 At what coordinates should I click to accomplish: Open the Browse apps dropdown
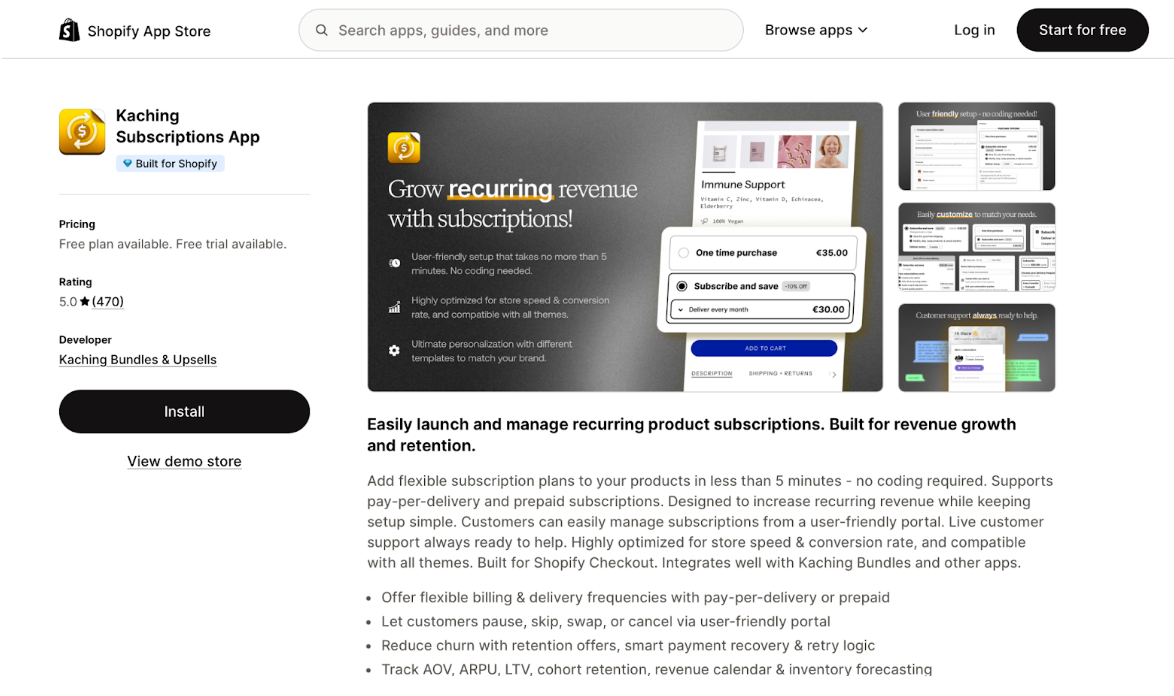(x=816, y=30)
